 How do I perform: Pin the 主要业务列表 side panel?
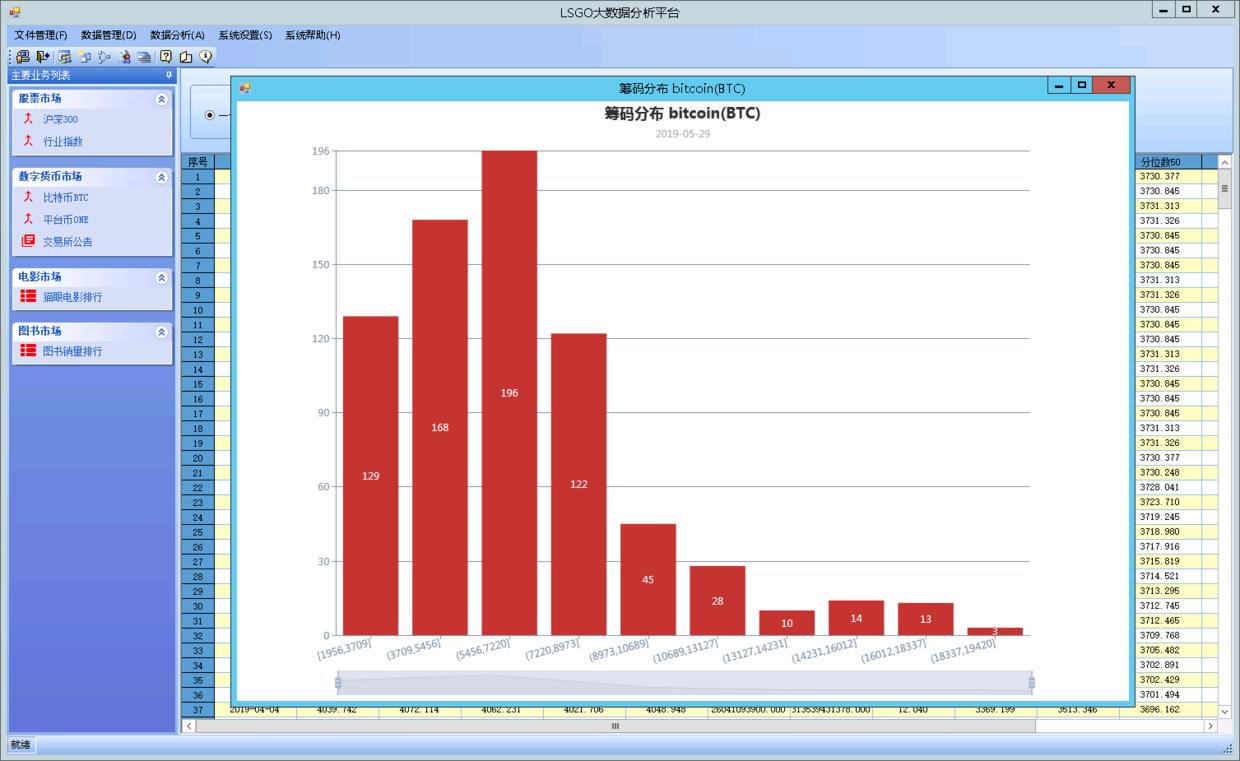[169, 76]
